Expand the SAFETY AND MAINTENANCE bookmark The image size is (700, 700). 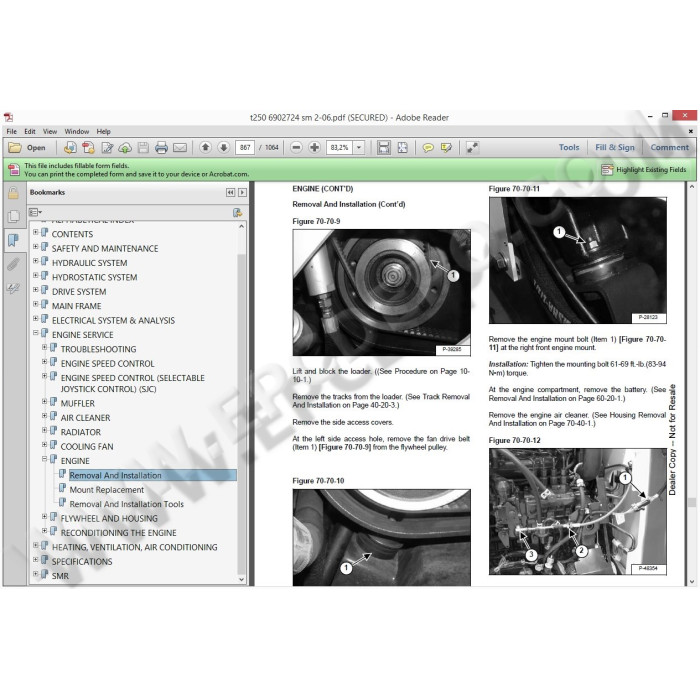pos(36,246)
